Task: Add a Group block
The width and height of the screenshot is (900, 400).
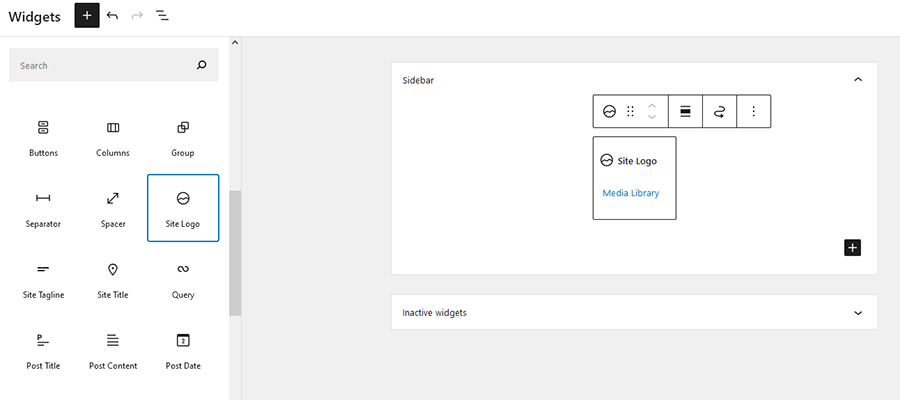Action: (183, 138)
